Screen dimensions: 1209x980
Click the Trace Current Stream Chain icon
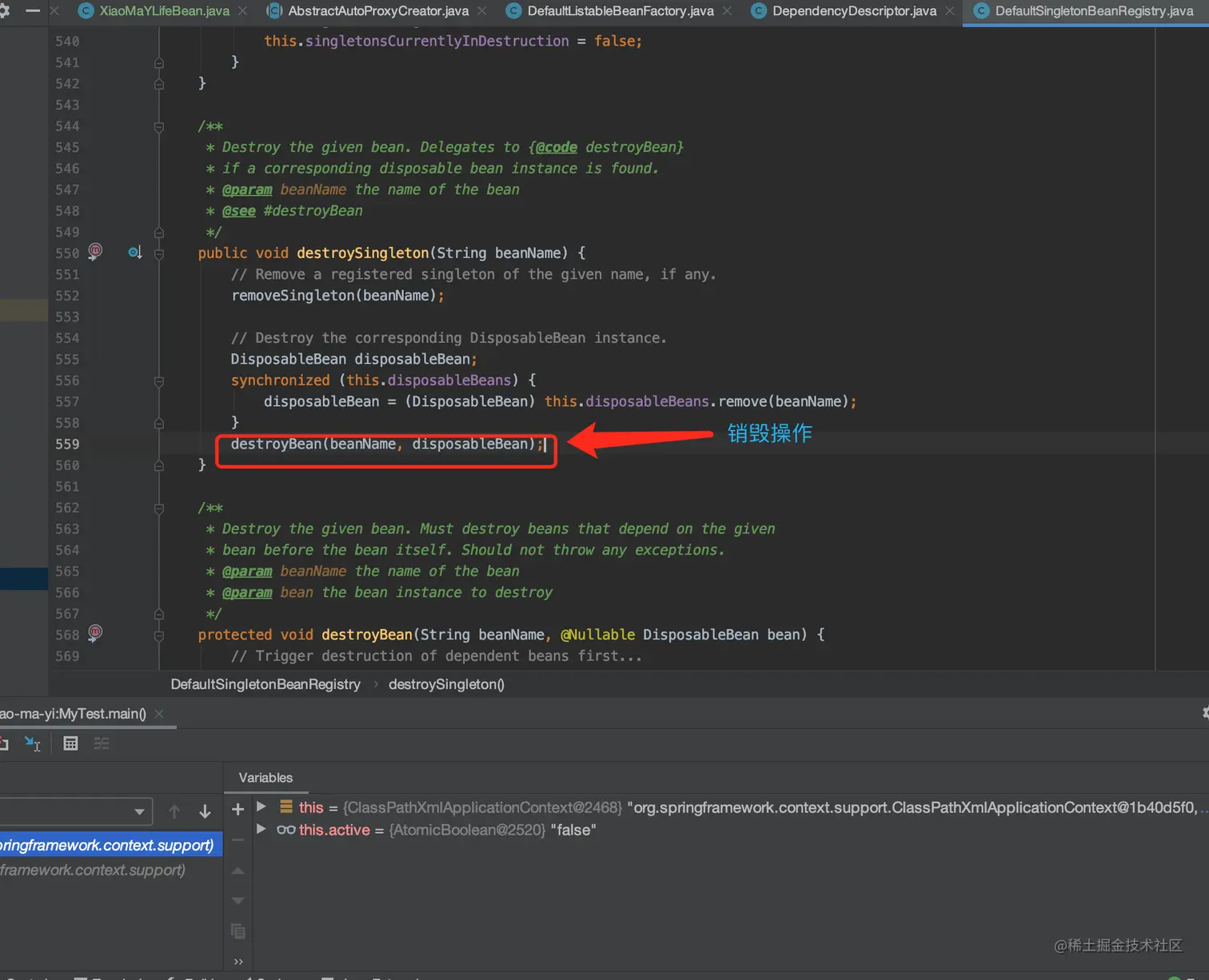[x=102, y=743]
